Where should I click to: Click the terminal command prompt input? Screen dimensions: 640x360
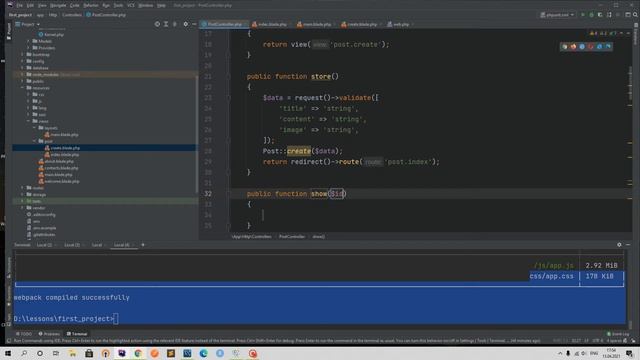116,319
